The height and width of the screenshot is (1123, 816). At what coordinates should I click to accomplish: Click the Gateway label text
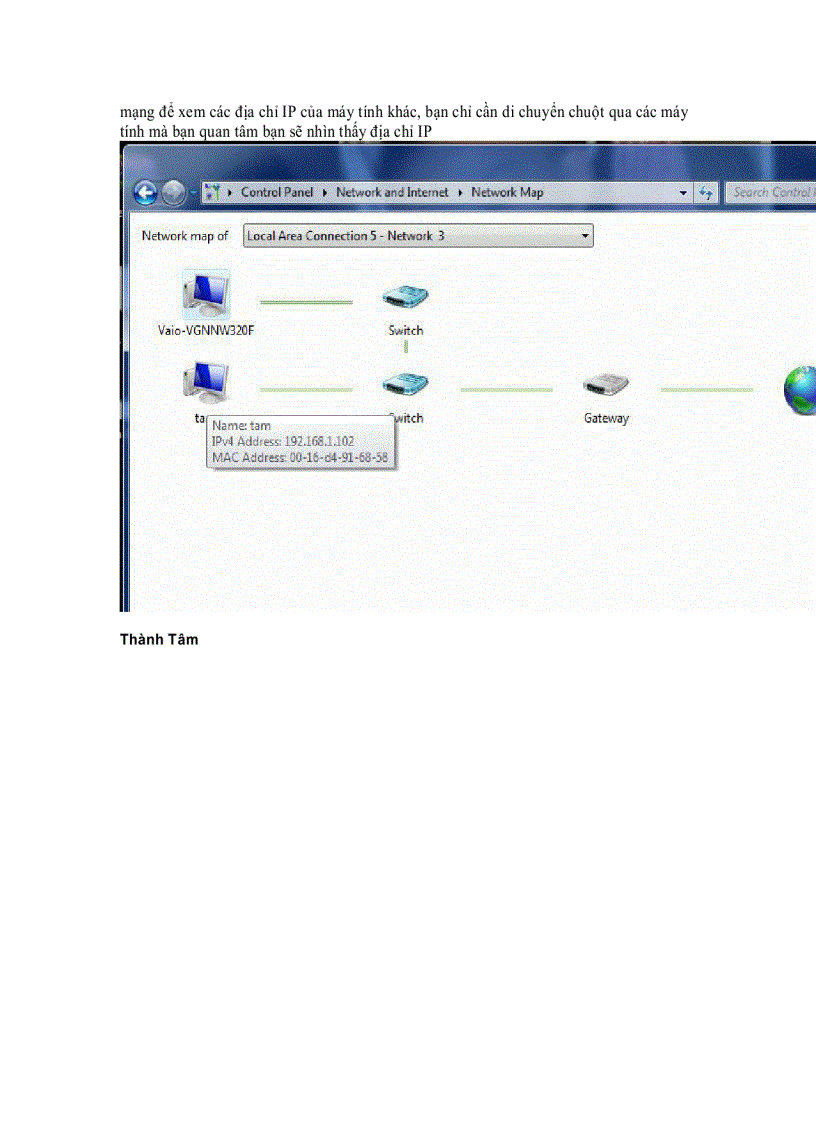pyautogui.click(x=605, y=417)
